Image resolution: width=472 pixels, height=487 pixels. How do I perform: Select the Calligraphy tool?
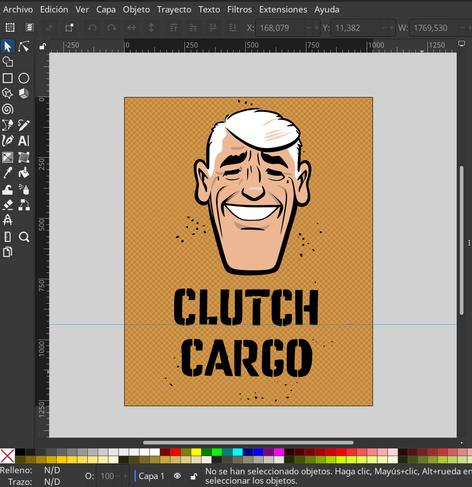point(8,141)
